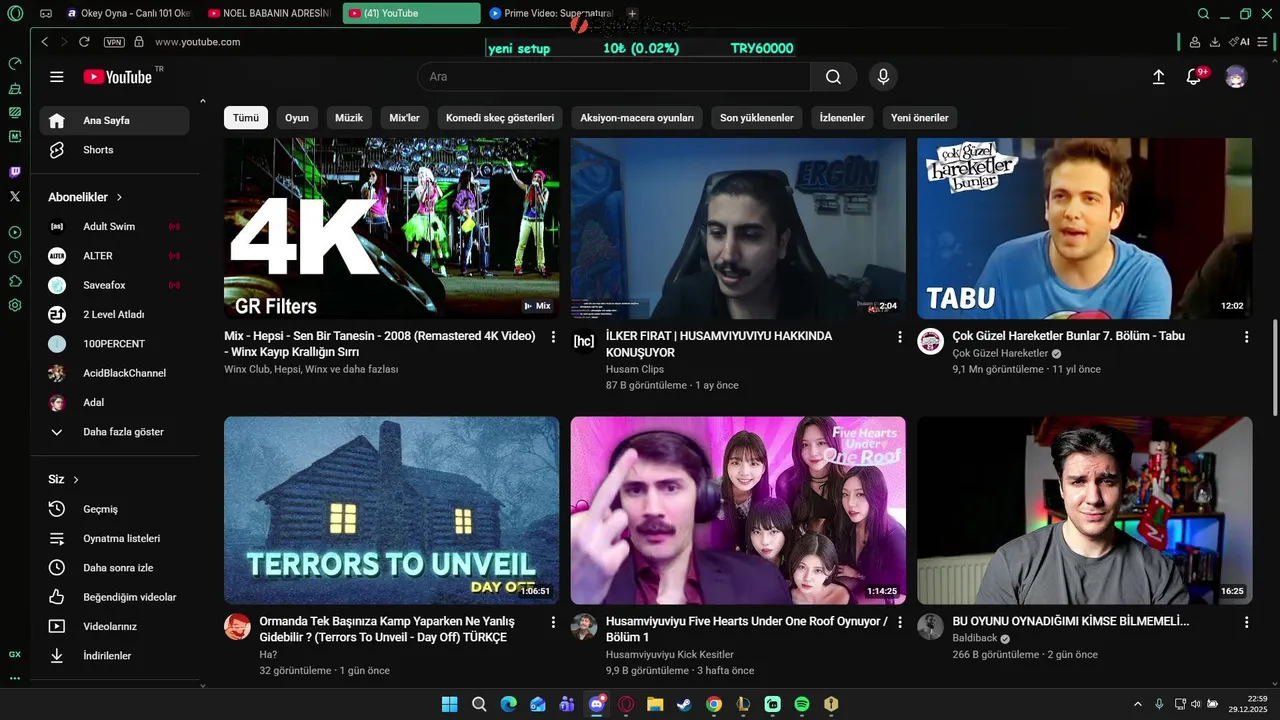Open Twitch in Opera sidebar
1280x720 pixels.
point(15,172)
